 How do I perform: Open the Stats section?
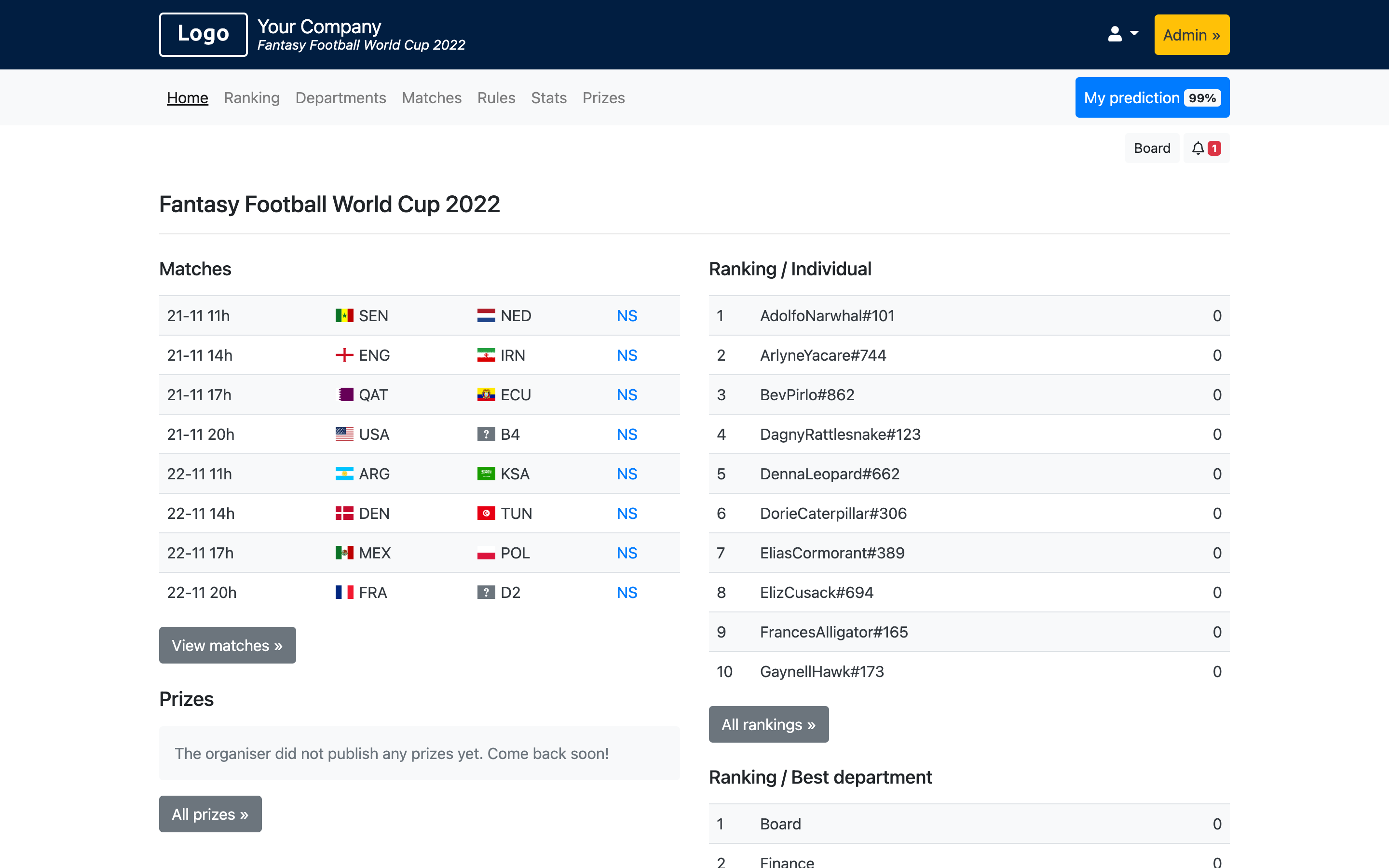[549, 97]
